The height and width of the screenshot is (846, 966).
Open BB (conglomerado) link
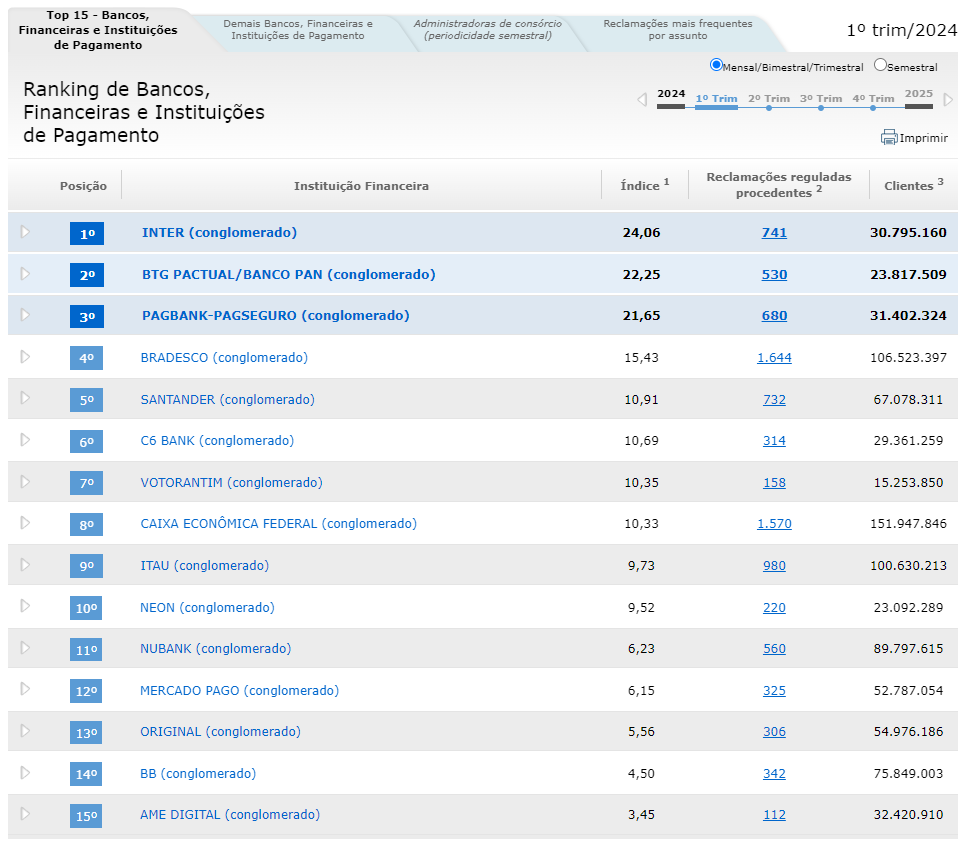tap(198, 773)
